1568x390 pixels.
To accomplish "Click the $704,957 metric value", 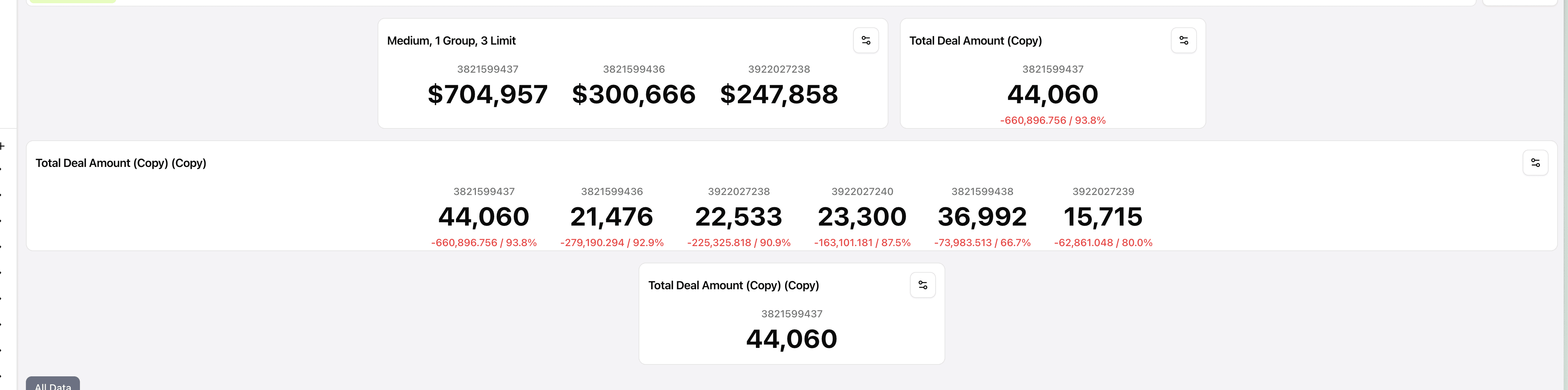I will 487,94.
